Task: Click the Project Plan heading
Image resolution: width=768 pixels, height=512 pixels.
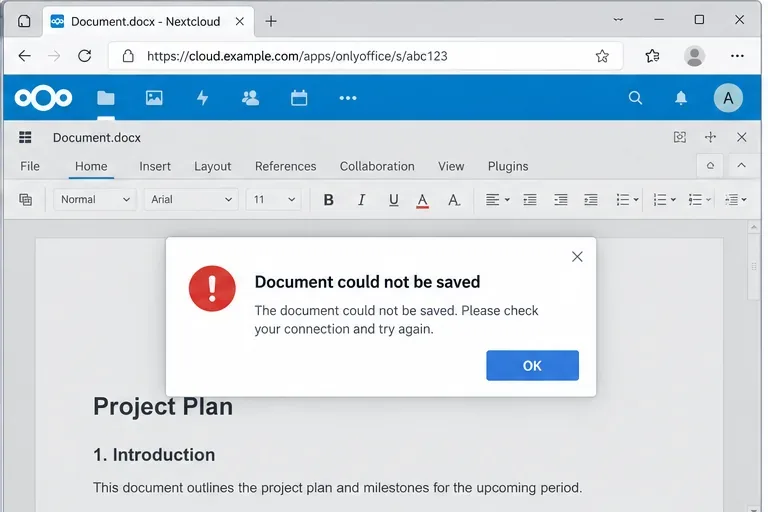Action: (163, 407)
